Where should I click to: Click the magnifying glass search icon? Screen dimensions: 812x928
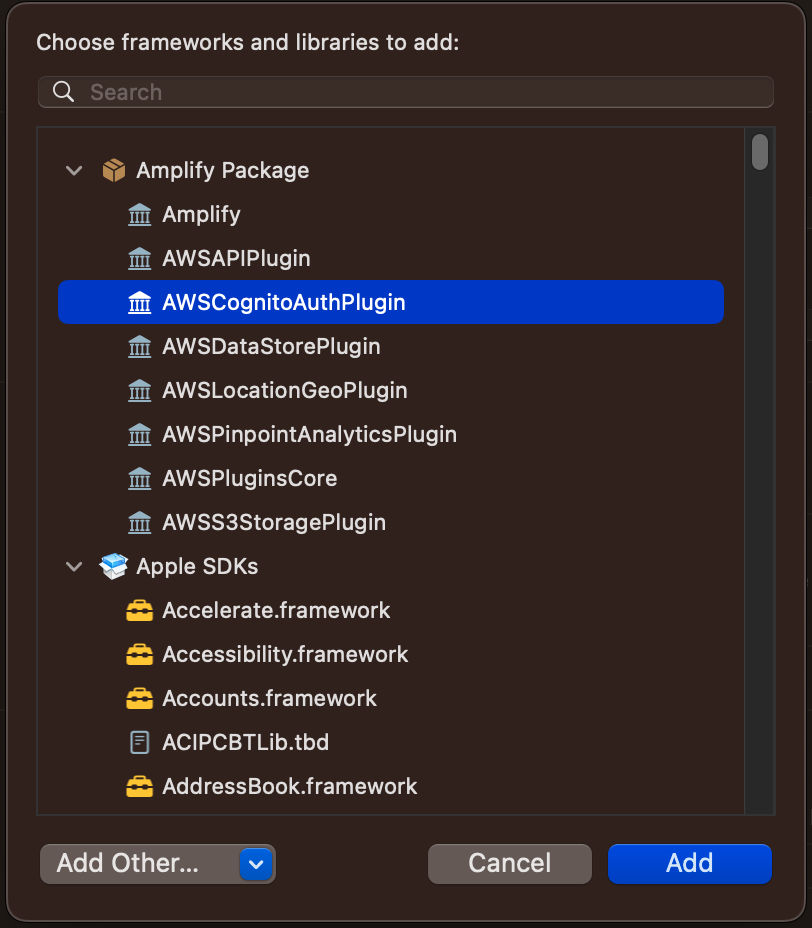(63, 92)
